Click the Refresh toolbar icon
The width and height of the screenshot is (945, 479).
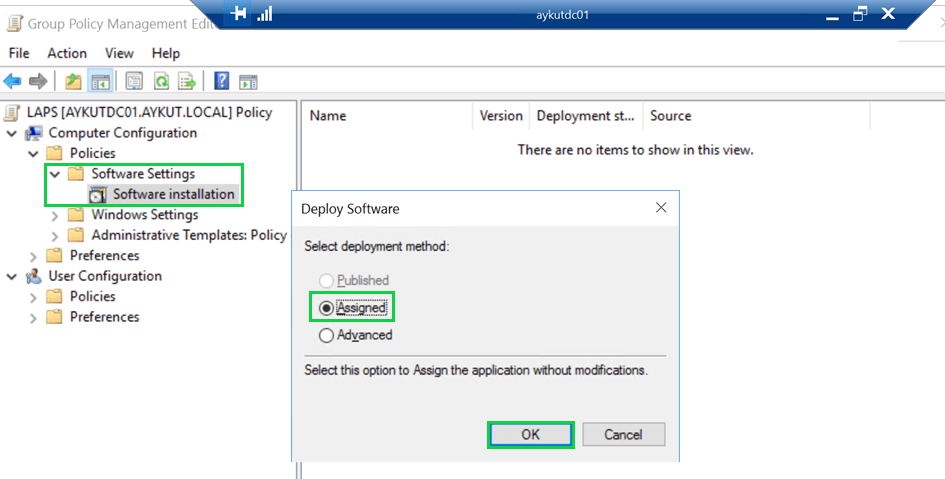point(160,81)
